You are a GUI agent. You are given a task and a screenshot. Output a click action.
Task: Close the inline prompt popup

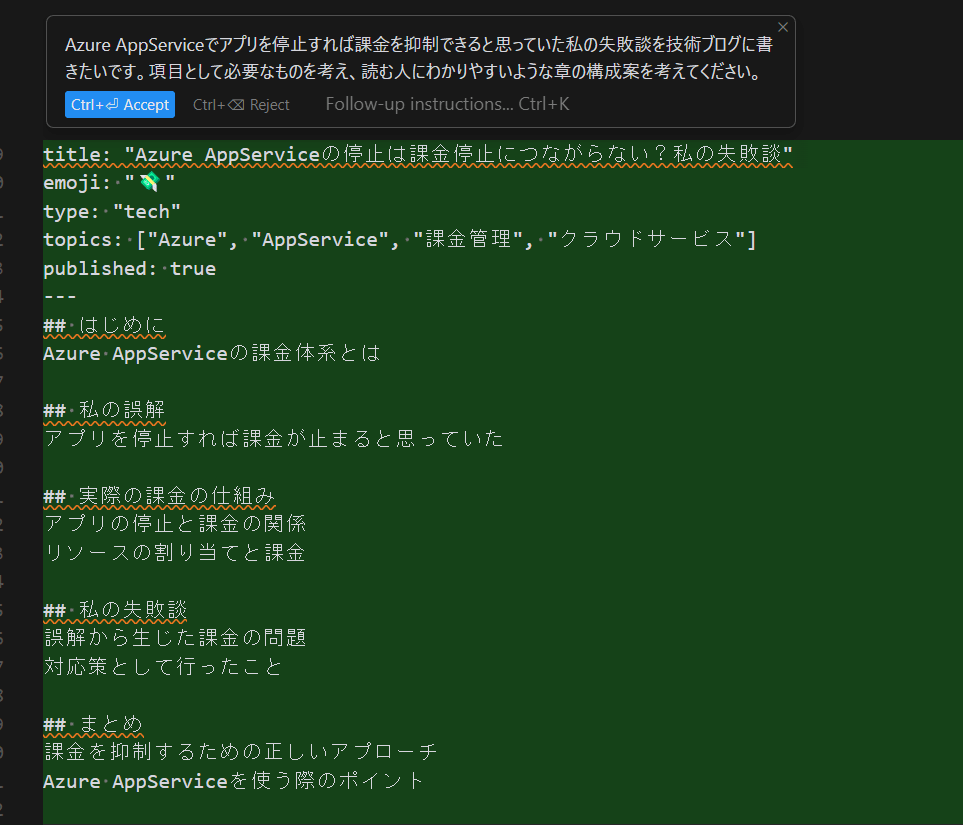pos(782,27)
